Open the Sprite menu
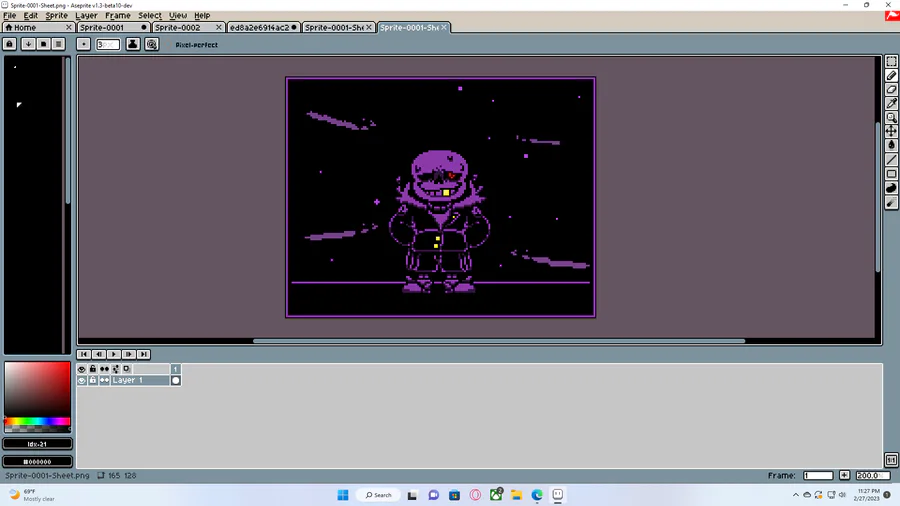 tap(56, 15)
